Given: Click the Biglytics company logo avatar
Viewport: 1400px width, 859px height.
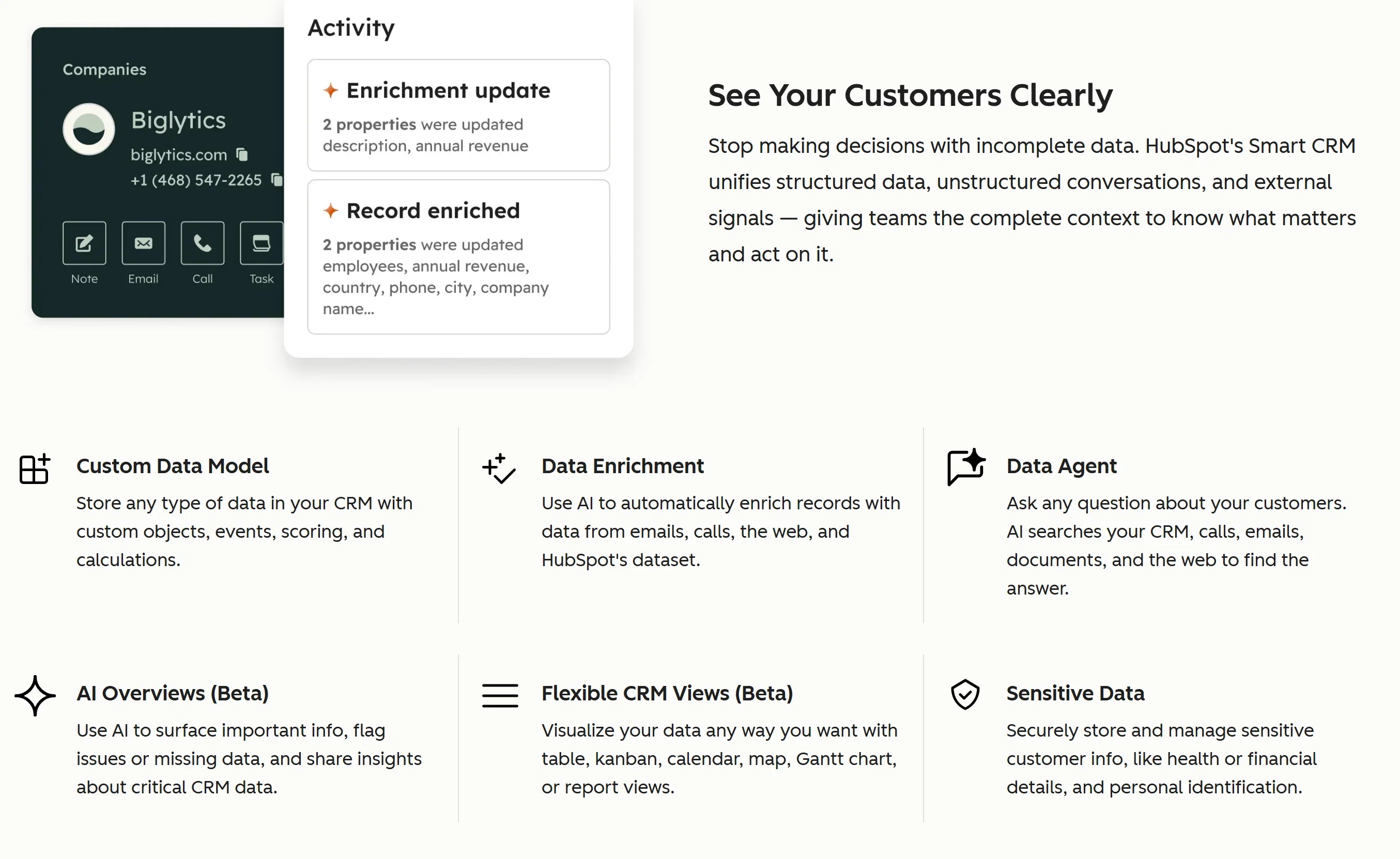Looking at the screenshot, I should point(89,130).
